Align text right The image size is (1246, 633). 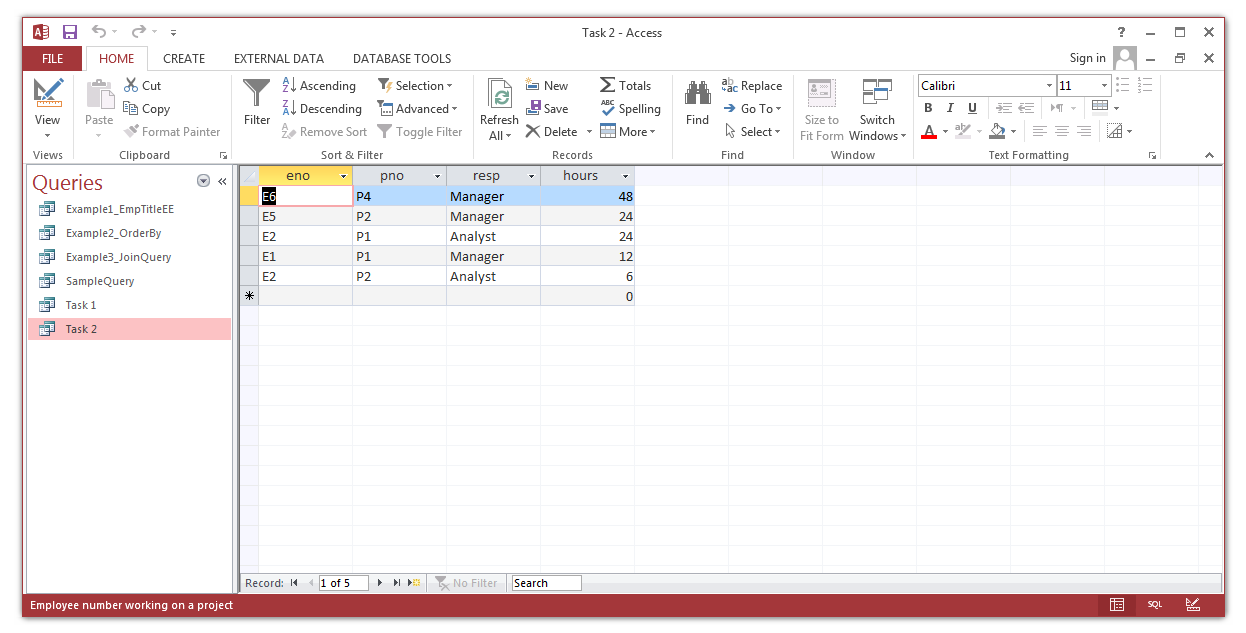[1084, 131]
